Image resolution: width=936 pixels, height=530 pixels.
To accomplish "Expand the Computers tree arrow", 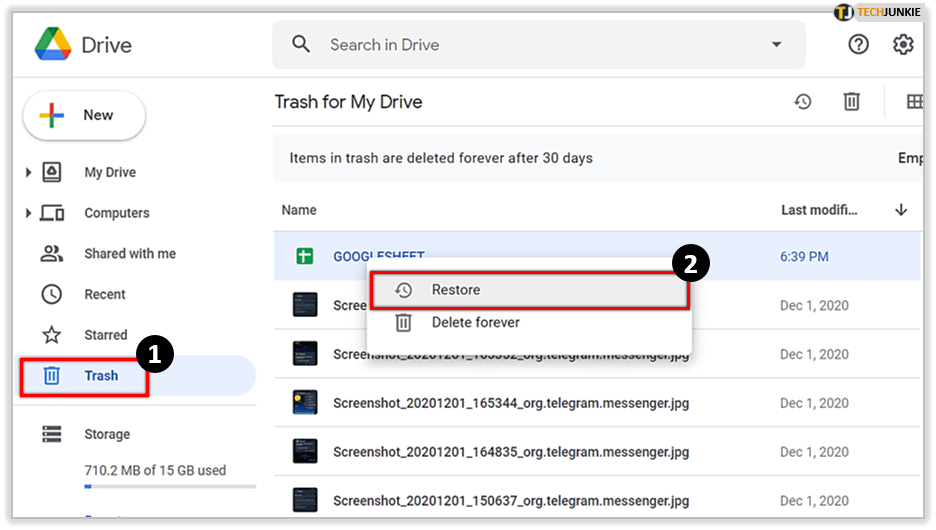I will (x=29, y=213).
